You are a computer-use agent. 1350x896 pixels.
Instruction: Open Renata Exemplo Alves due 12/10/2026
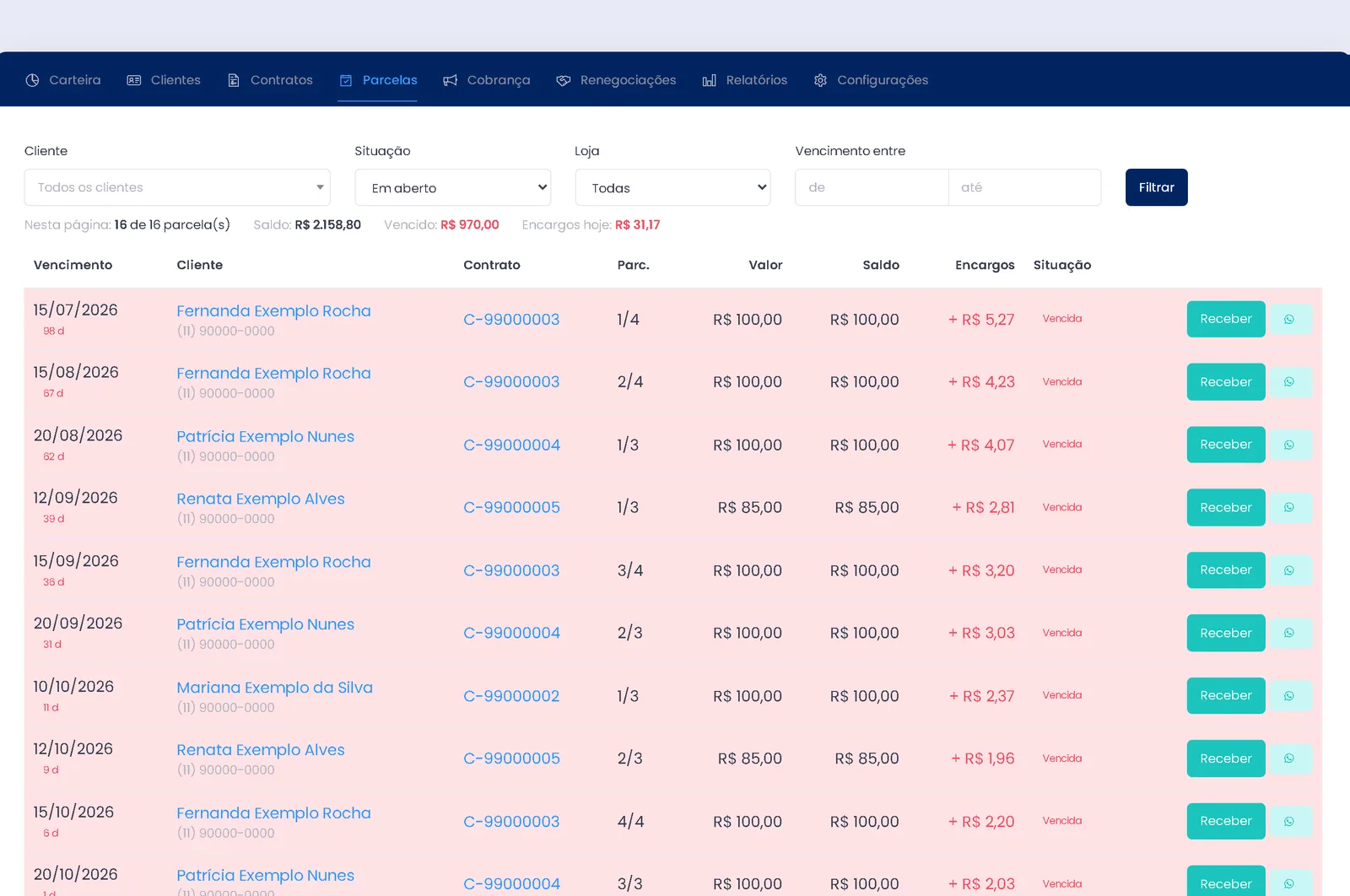[x=261, y=750]
